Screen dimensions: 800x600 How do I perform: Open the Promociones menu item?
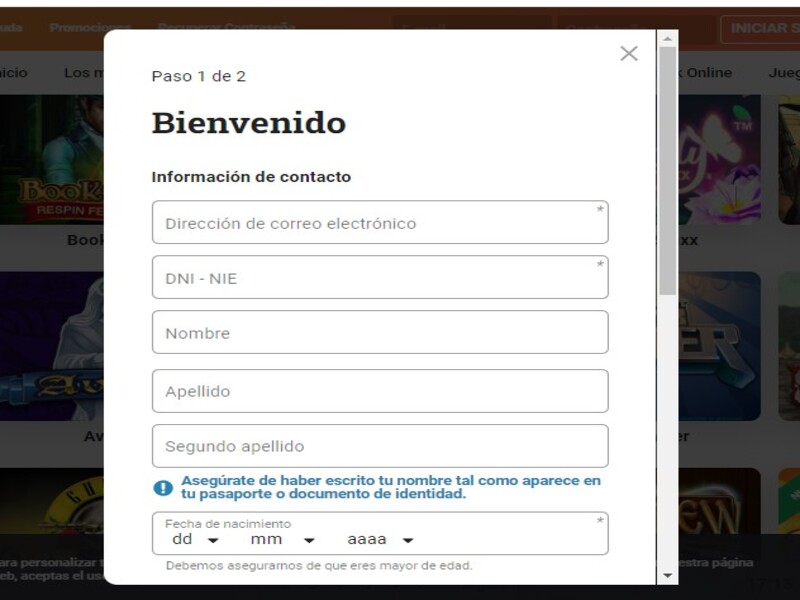[x=90, y=27]
